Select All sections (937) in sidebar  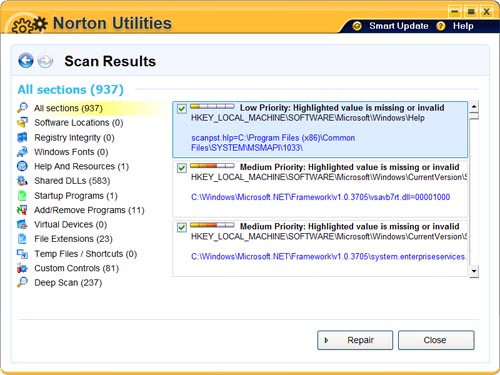pyautogui.click(x=68, y=108)
